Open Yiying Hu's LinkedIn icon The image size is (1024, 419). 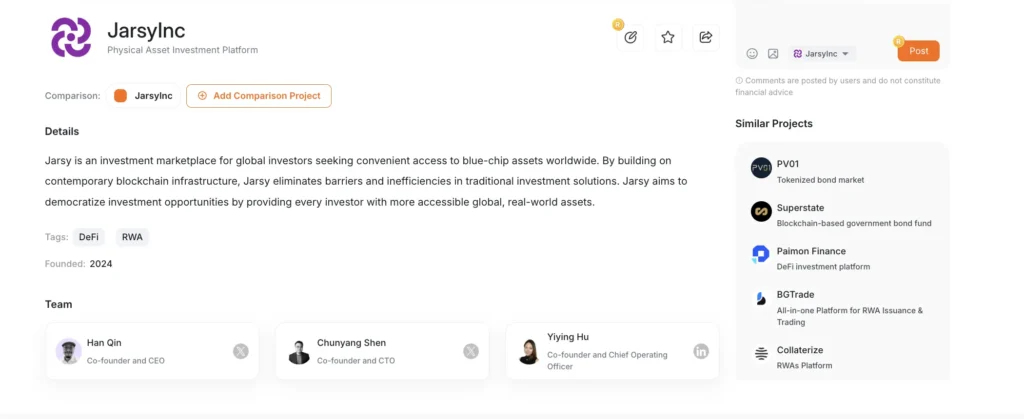click(701, 351)
